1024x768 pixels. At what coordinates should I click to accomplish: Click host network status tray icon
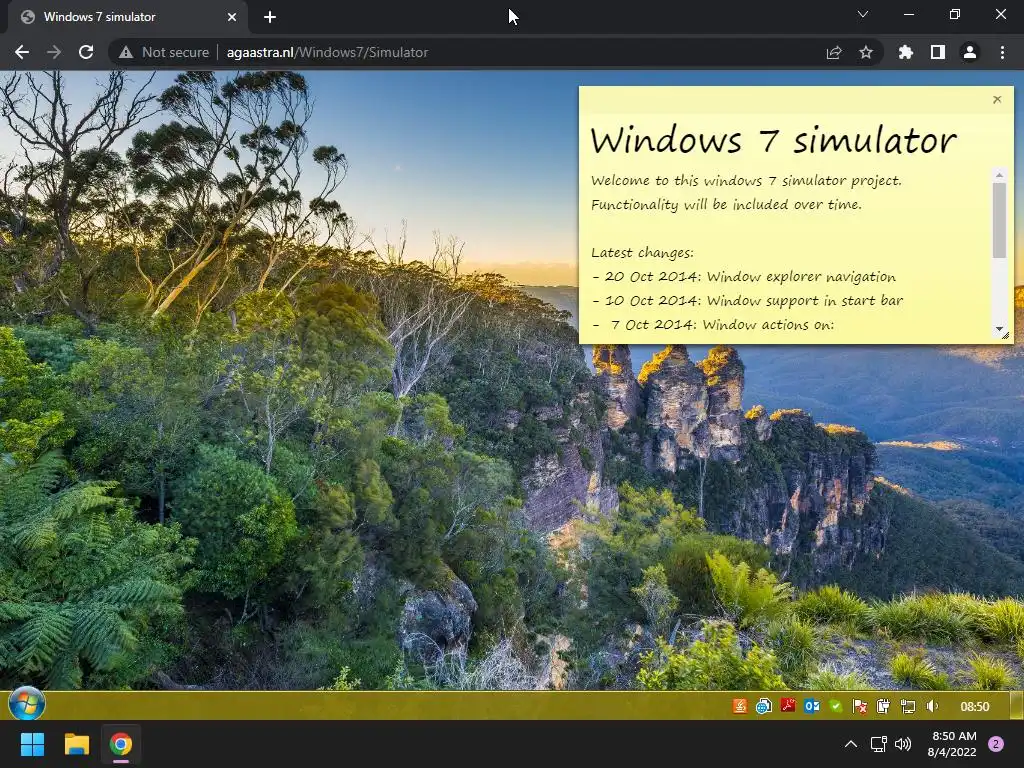878,744
